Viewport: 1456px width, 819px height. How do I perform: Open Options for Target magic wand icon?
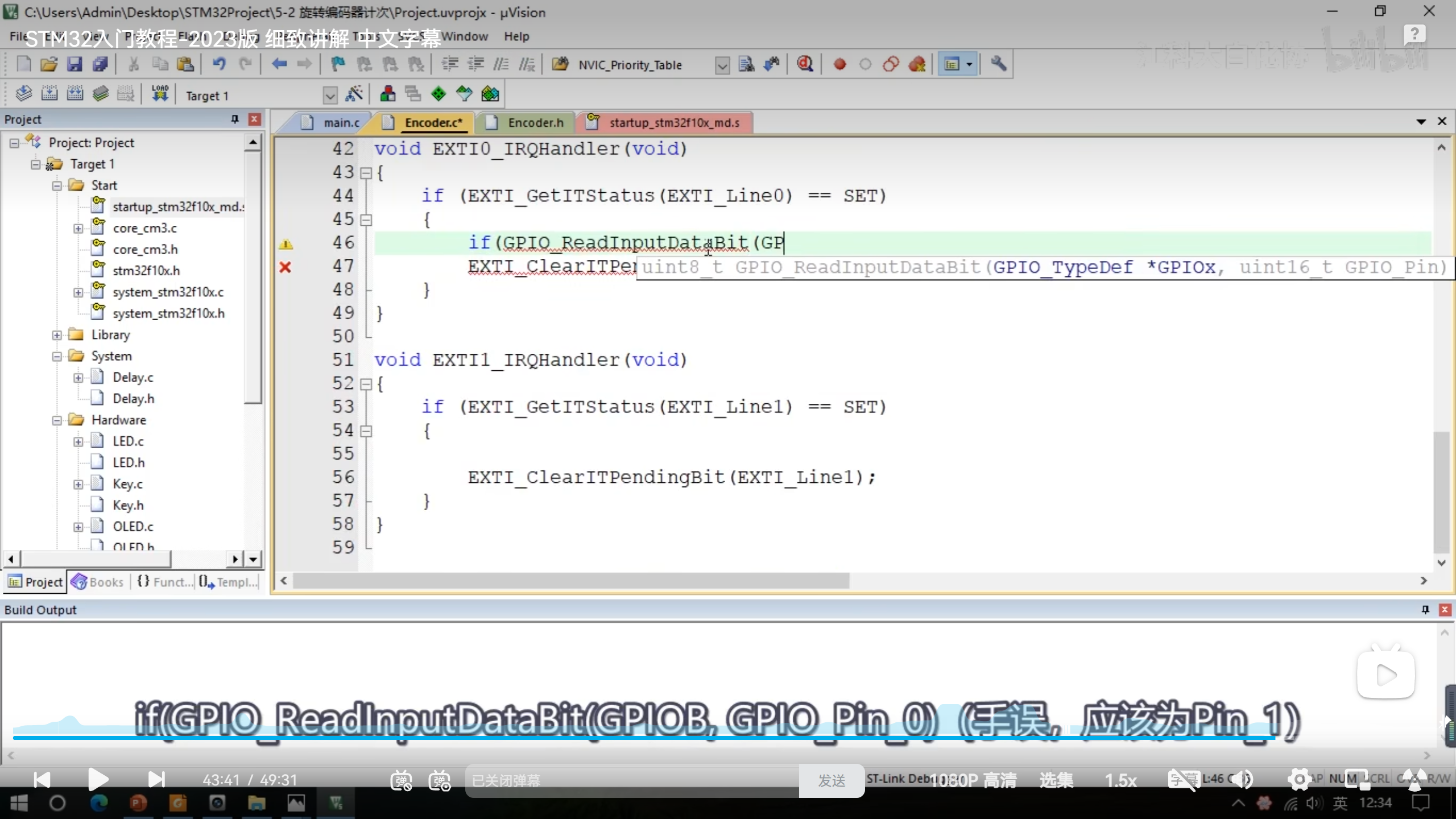coord(354,94)
